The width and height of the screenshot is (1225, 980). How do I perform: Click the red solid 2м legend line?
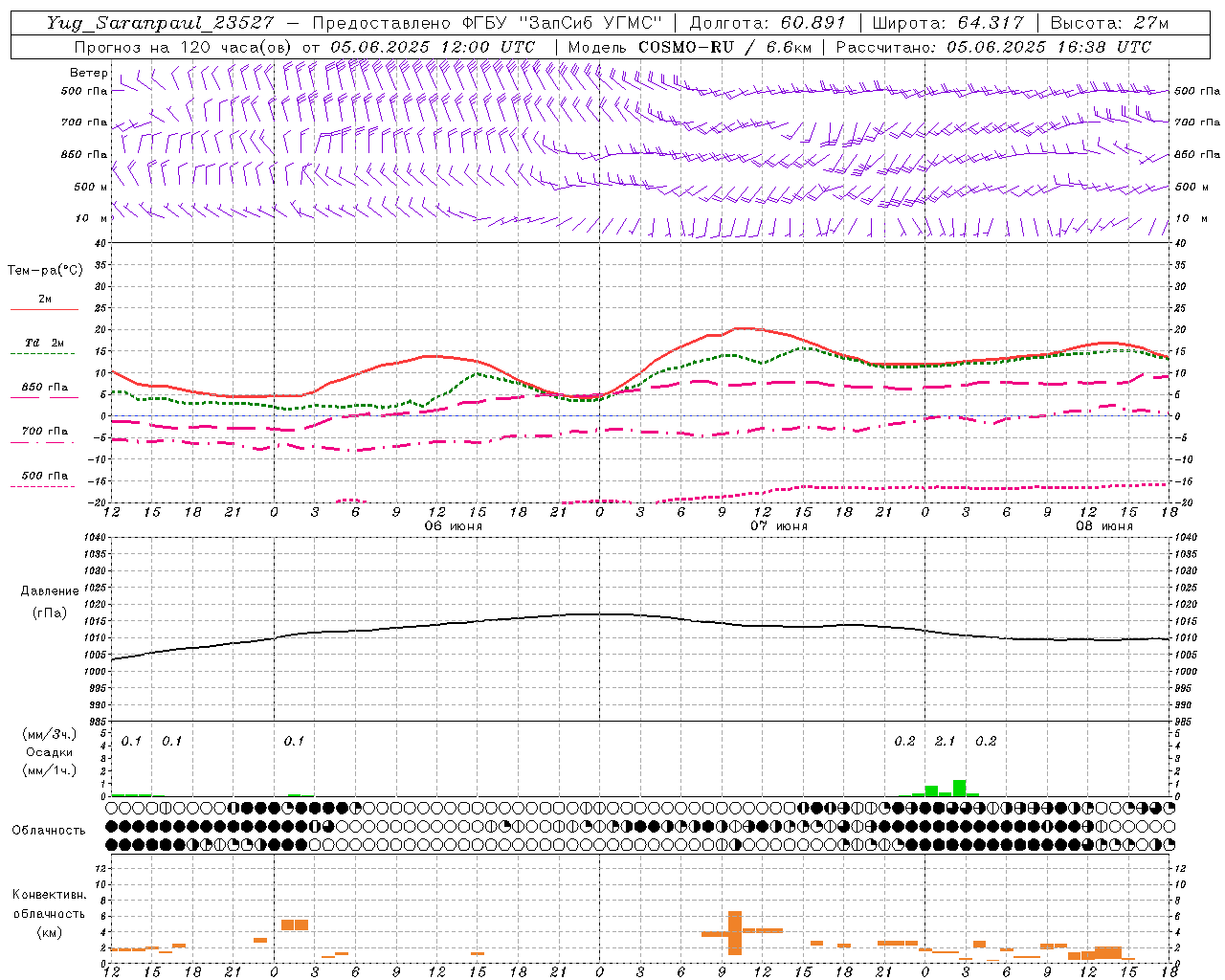tap(44, 309)
